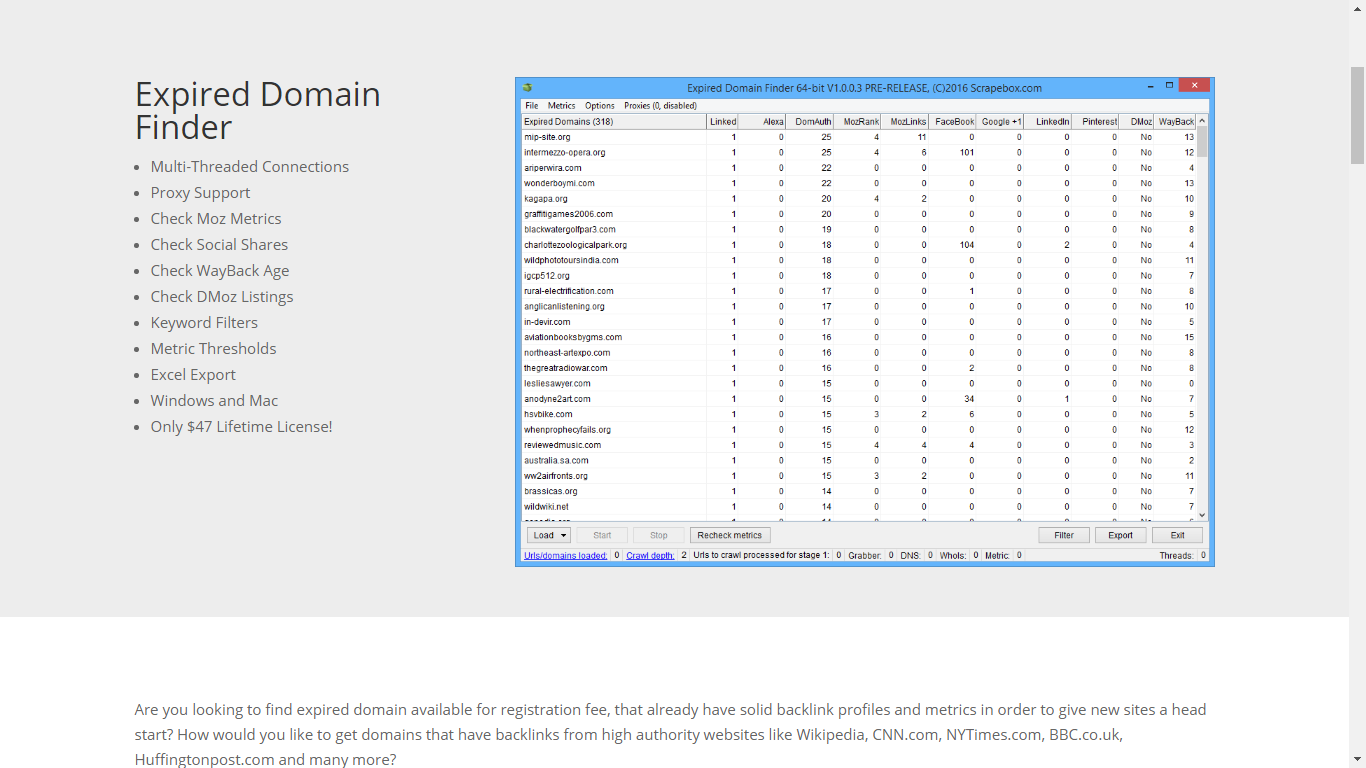1366x768 pixels.
Task: Select the ariperwira.com row
Action: 859,168
